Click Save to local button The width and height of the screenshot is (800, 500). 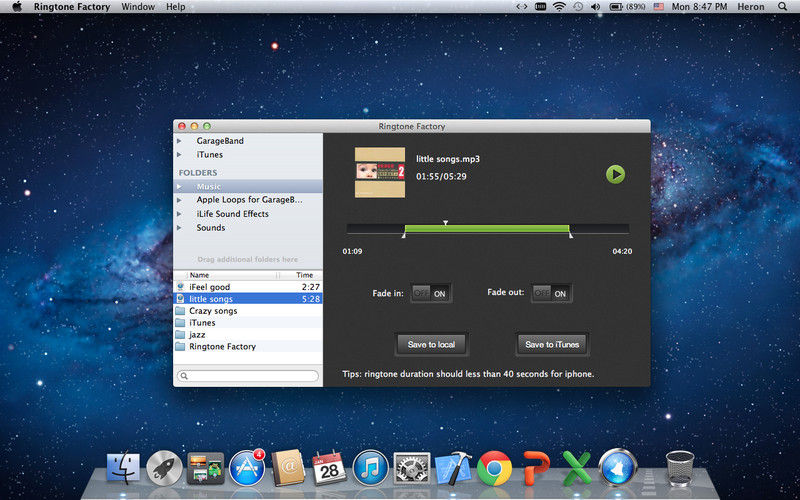(x=431, y=344)
